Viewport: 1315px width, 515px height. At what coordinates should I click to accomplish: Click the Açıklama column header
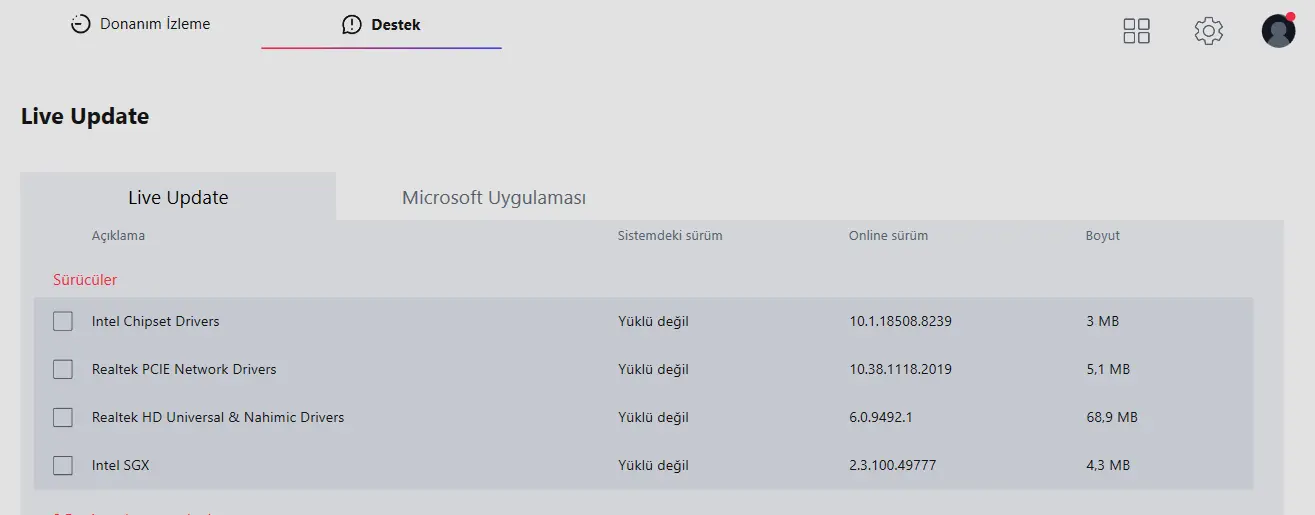pos(118,236)
